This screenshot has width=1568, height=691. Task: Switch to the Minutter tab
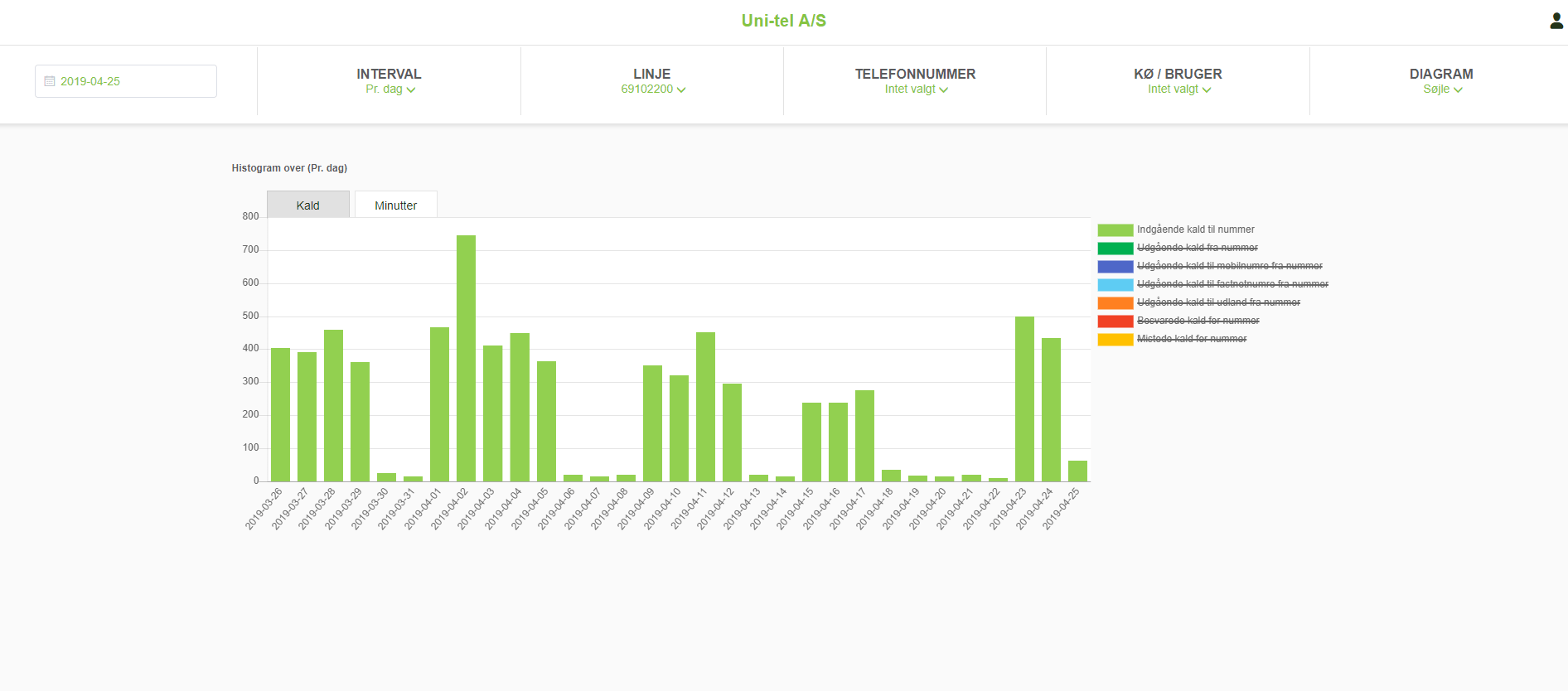395,205
